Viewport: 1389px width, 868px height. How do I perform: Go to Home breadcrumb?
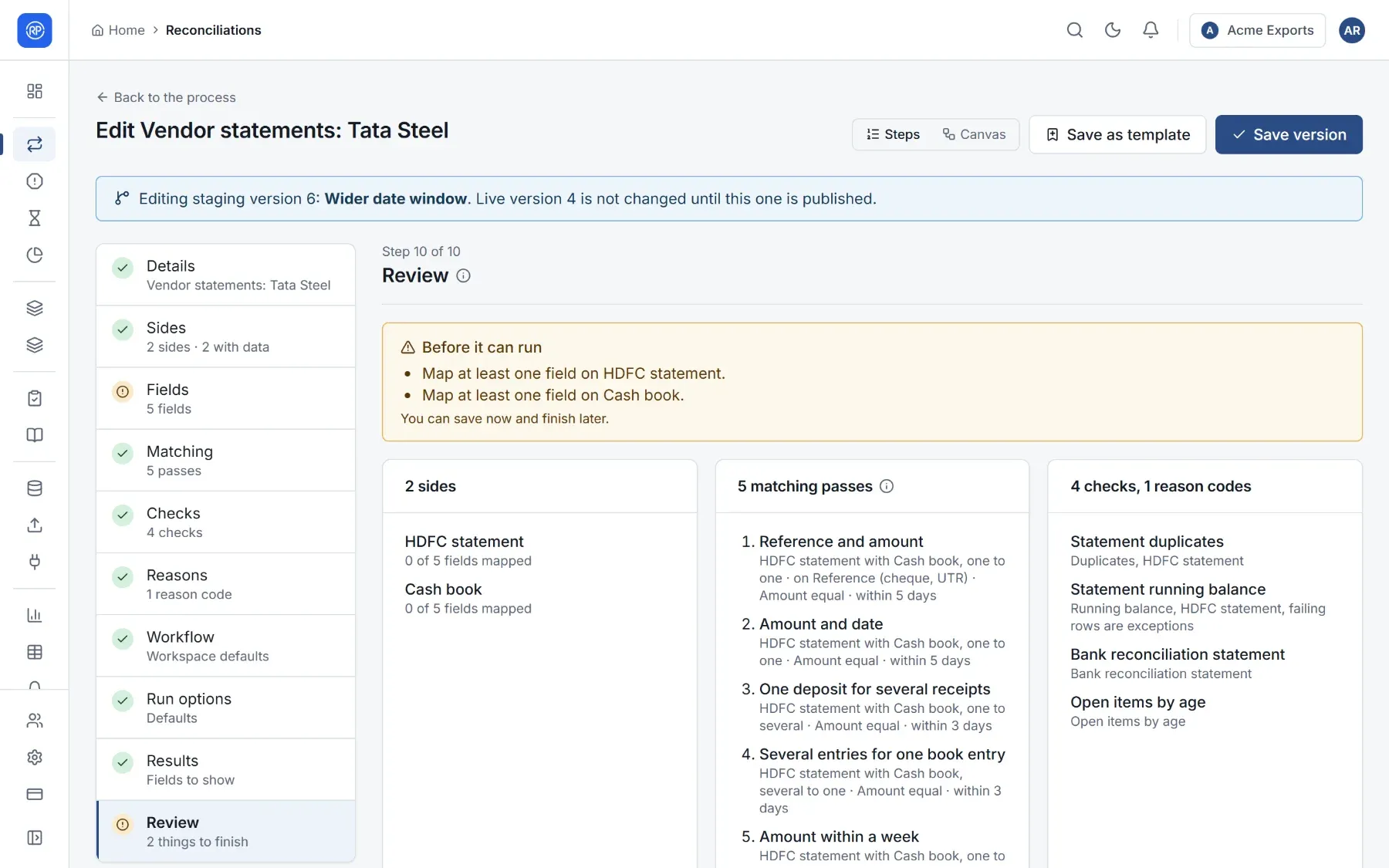(x=118, y=30)
